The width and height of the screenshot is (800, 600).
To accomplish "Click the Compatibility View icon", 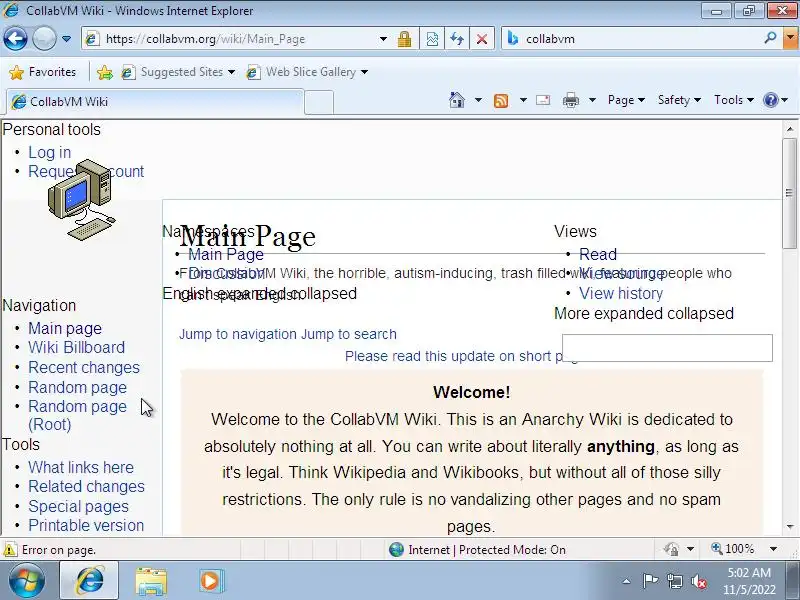I will click(x=432, y=39).
